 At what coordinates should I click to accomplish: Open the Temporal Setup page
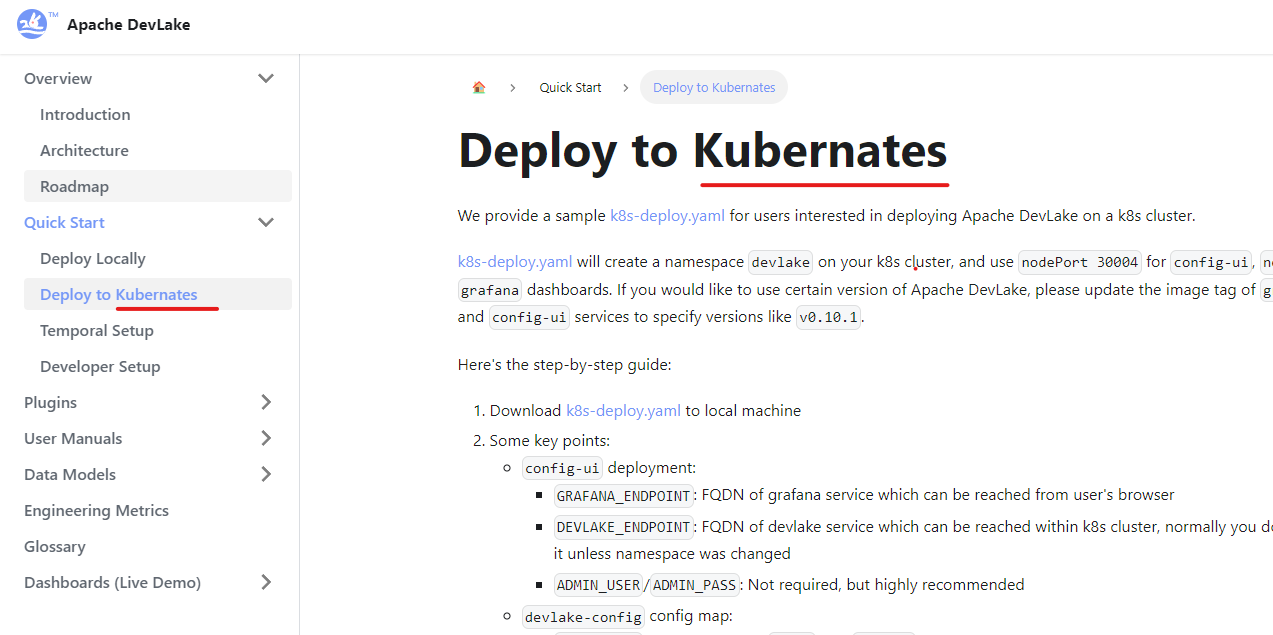point(97,330)
